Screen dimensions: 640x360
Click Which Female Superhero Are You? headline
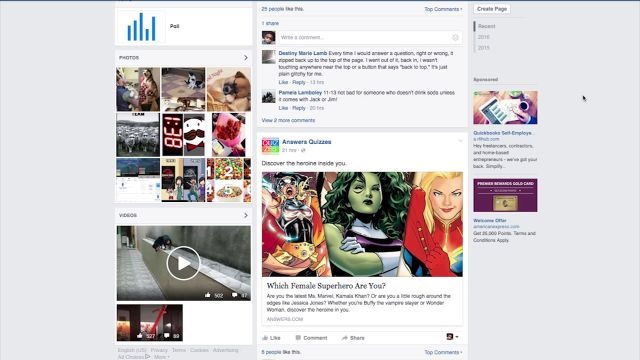click(326, 286)
